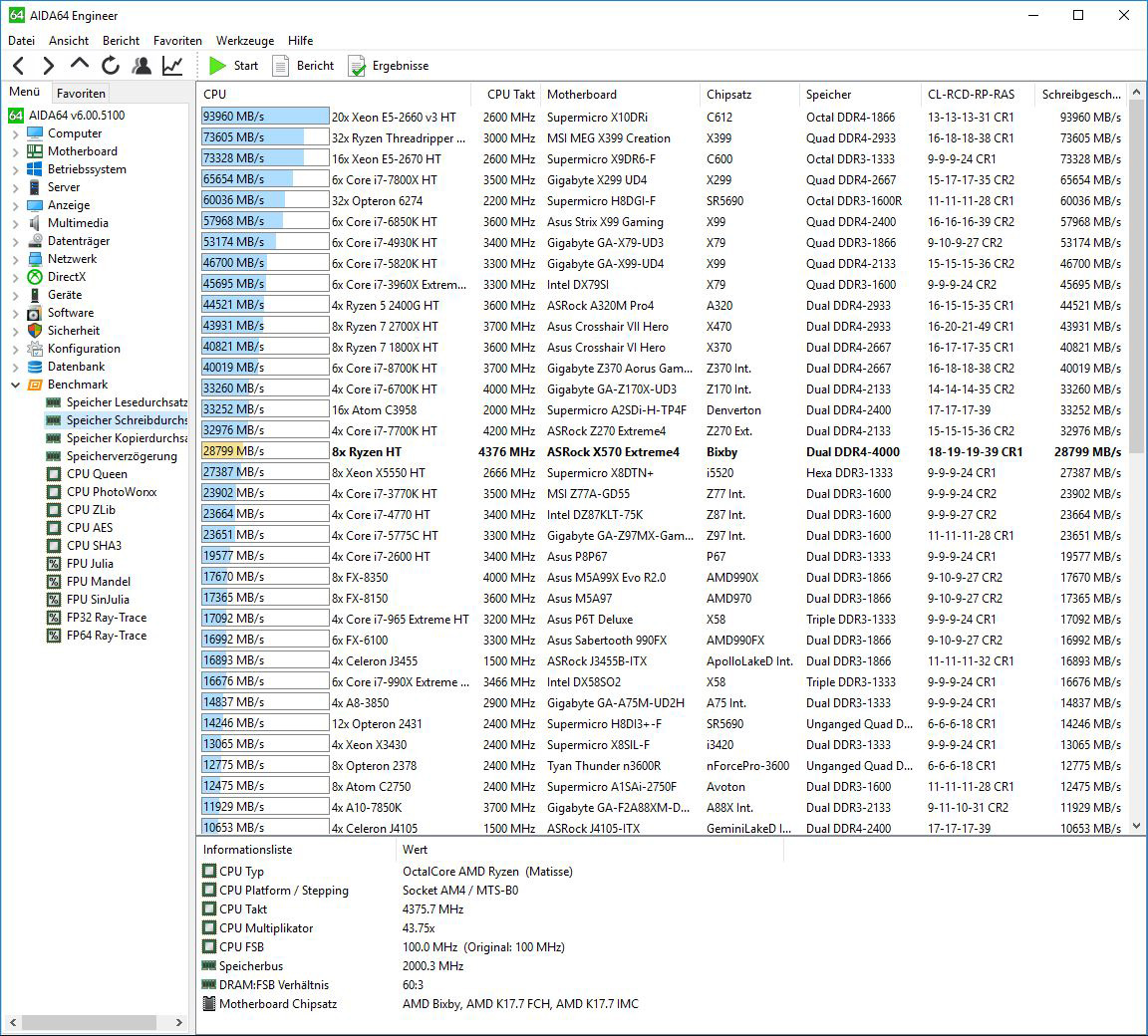Expand the Motherboard tree node
The image size is (1148, 1036).
click(x=15, y=151)
